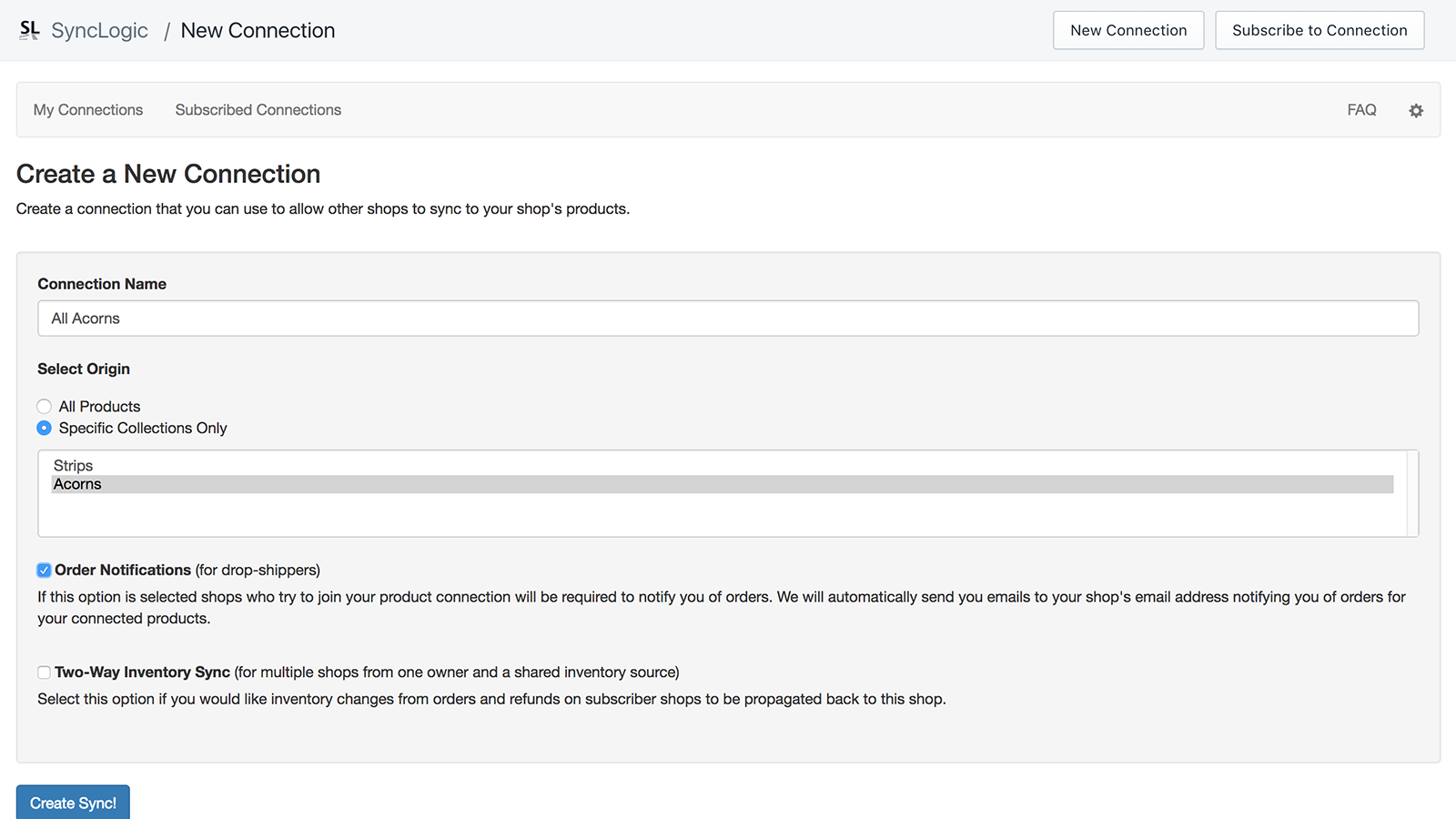Image resolution: width=1456 pixels, height=819 pixels.
Task: Uncheck the Order Notifications checkbox
Action: click(x=44, y=571)
